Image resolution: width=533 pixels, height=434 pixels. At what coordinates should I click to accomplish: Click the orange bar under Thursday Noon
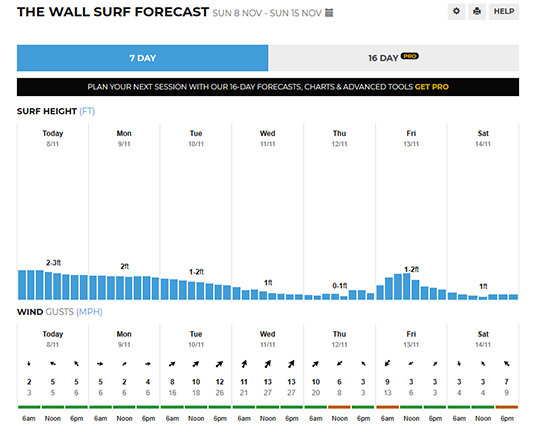(339, 407)
